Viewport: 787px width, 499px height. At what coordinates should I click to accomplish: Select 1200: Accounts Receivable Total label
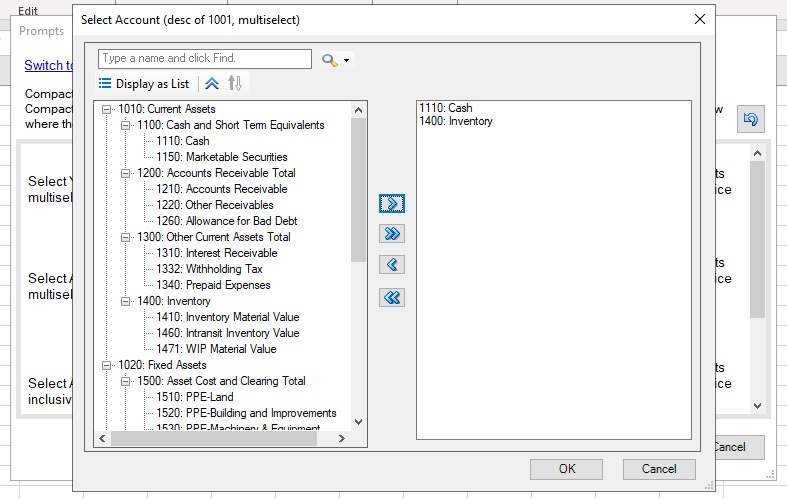pos(216,173)
